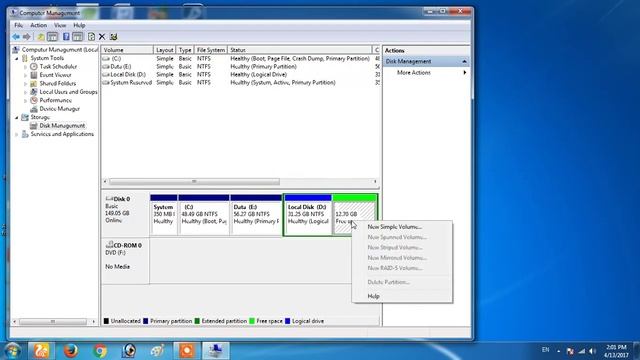This screenshot has width=640, height=360.
Task: Select Task Scheduler in the tree
Action: pyautogui.click(x=58, y=67)
